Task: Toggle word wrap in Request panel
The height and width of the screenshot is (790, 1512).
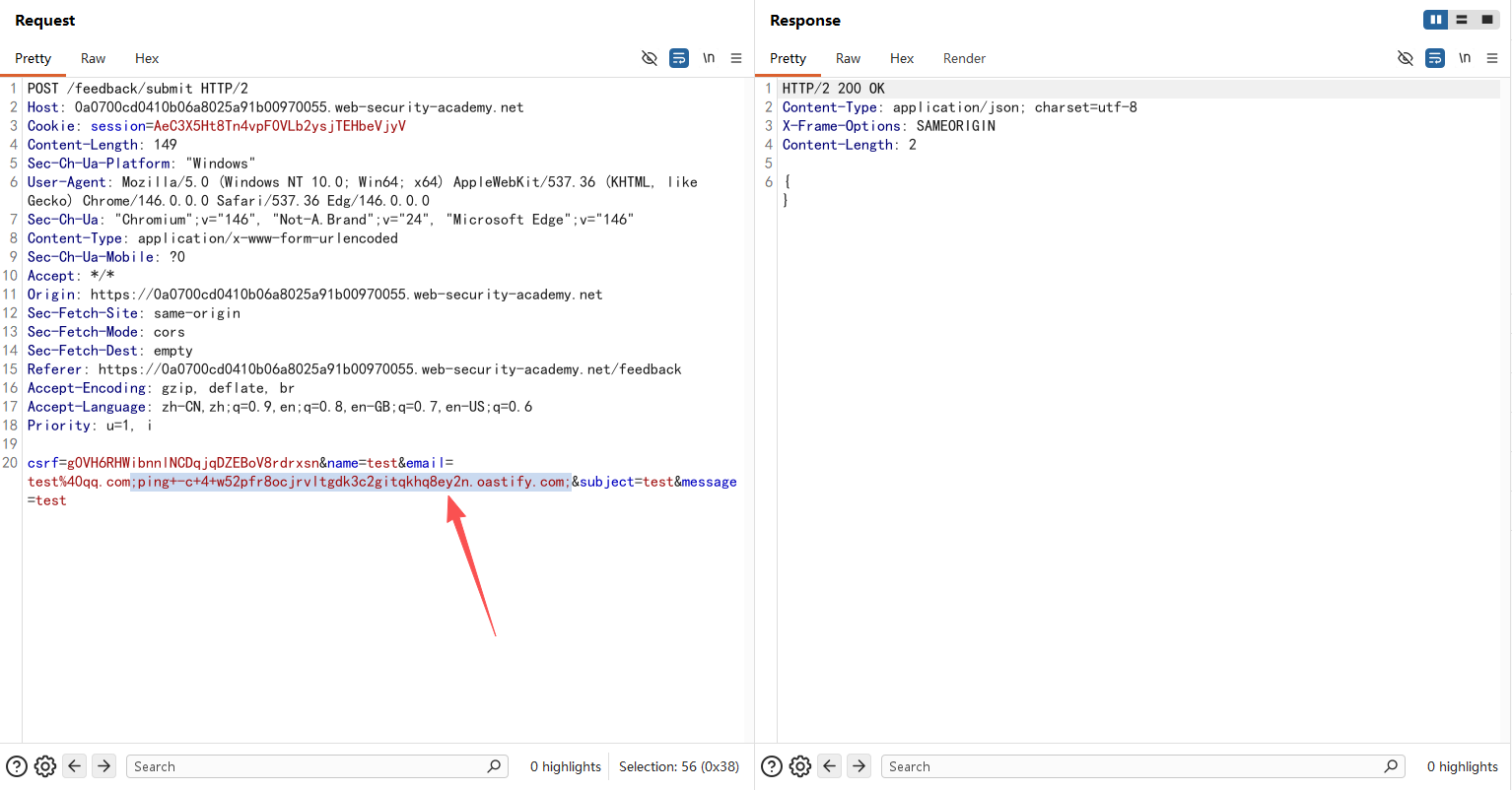Action: coord(679,58)
